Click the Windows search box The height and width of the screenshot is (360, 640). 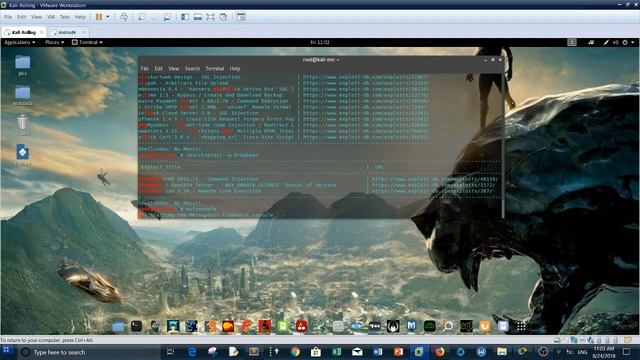coord(88,352)
